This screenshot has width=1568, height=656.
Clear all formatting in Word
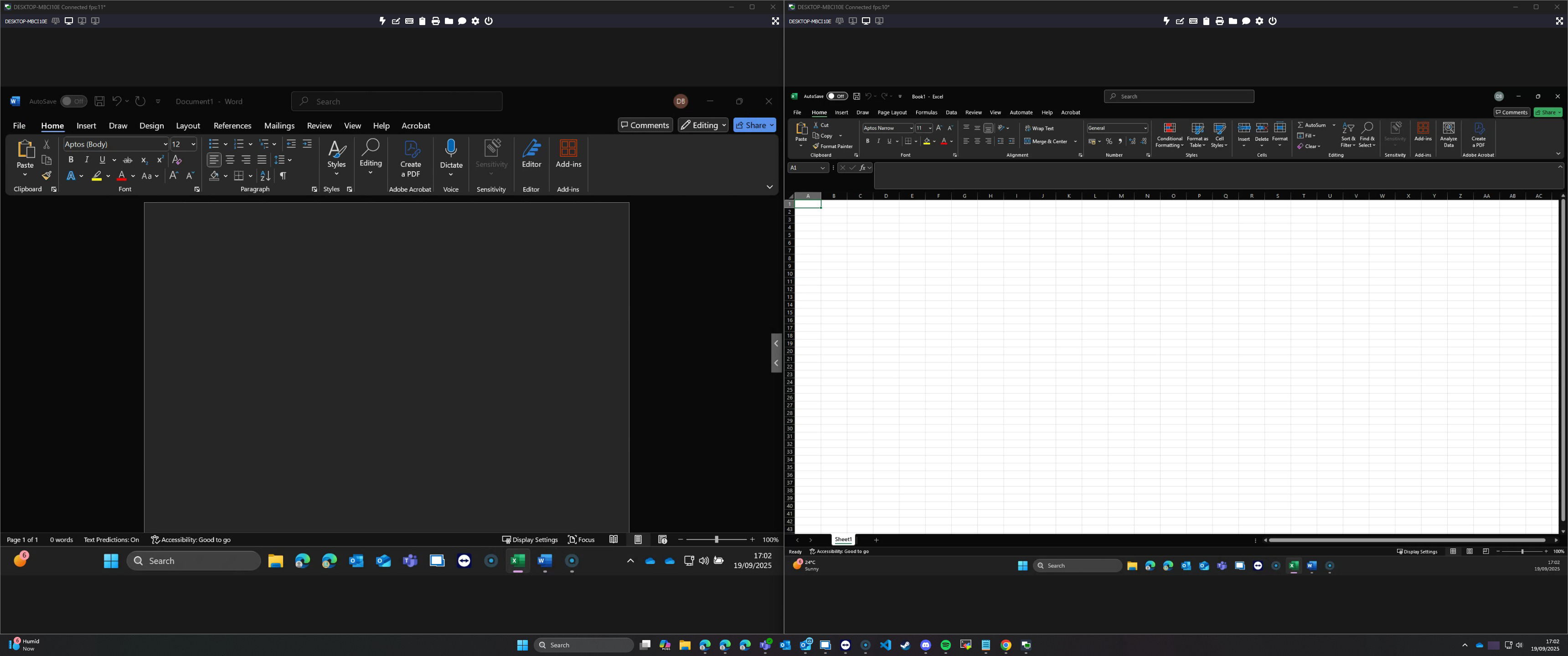pyautogui.click(x=177, y=160)
